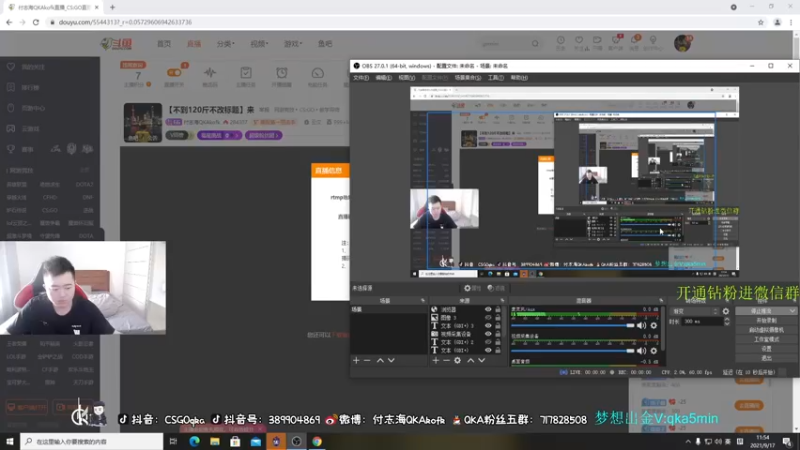Open transition properties gear next to 渐变
This screenshot has height=450, width=800.
click(726, 311)
